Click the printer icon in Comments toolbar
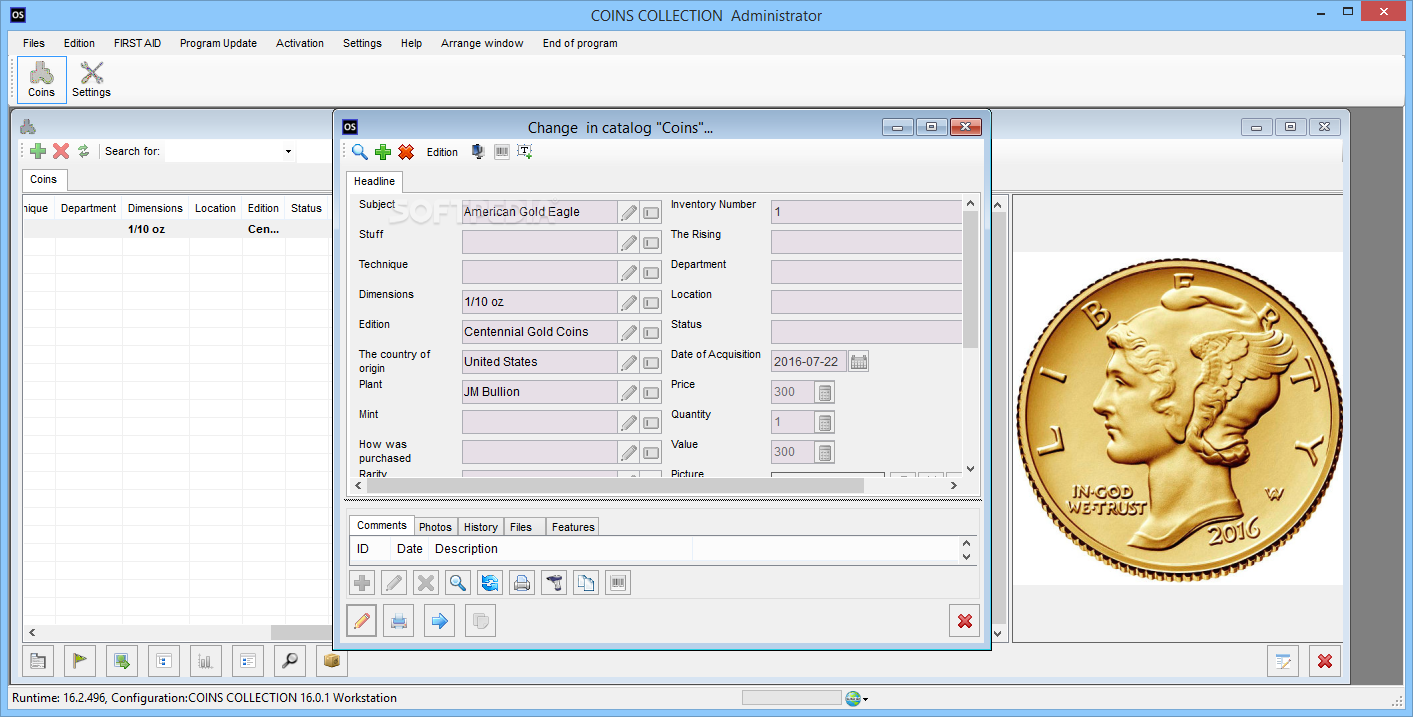This screenshot has width=1413, height=717. (x=522, y=583)
